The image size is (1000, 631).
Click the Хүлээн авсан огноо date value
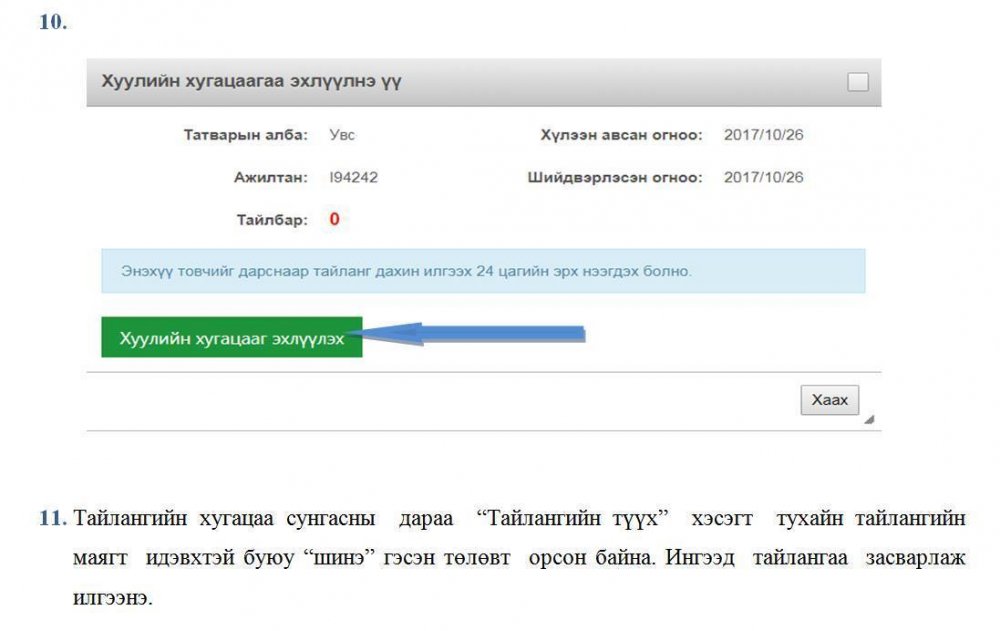(x=763, y=135)
